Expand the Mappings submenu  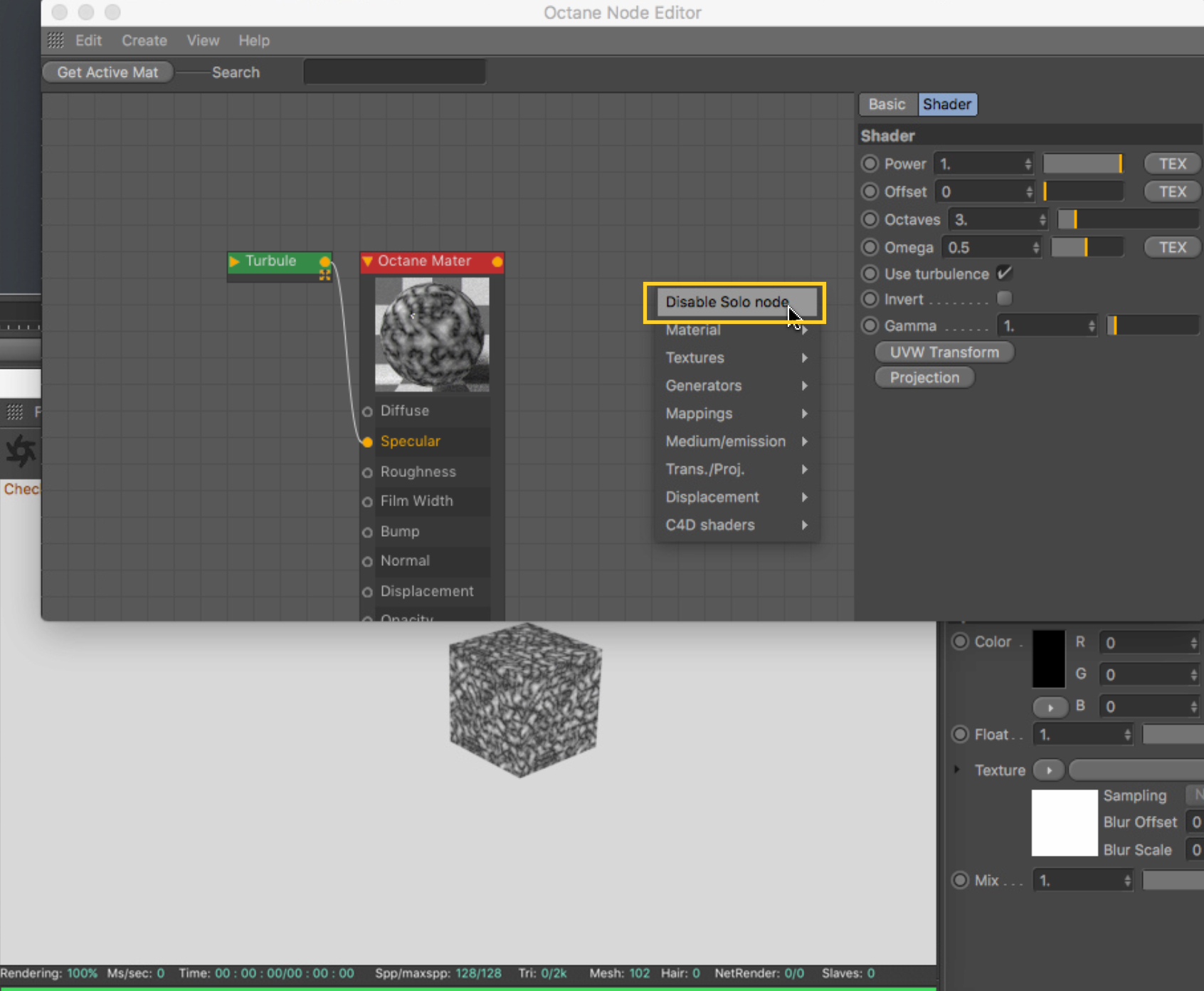(x=736, y=413)
